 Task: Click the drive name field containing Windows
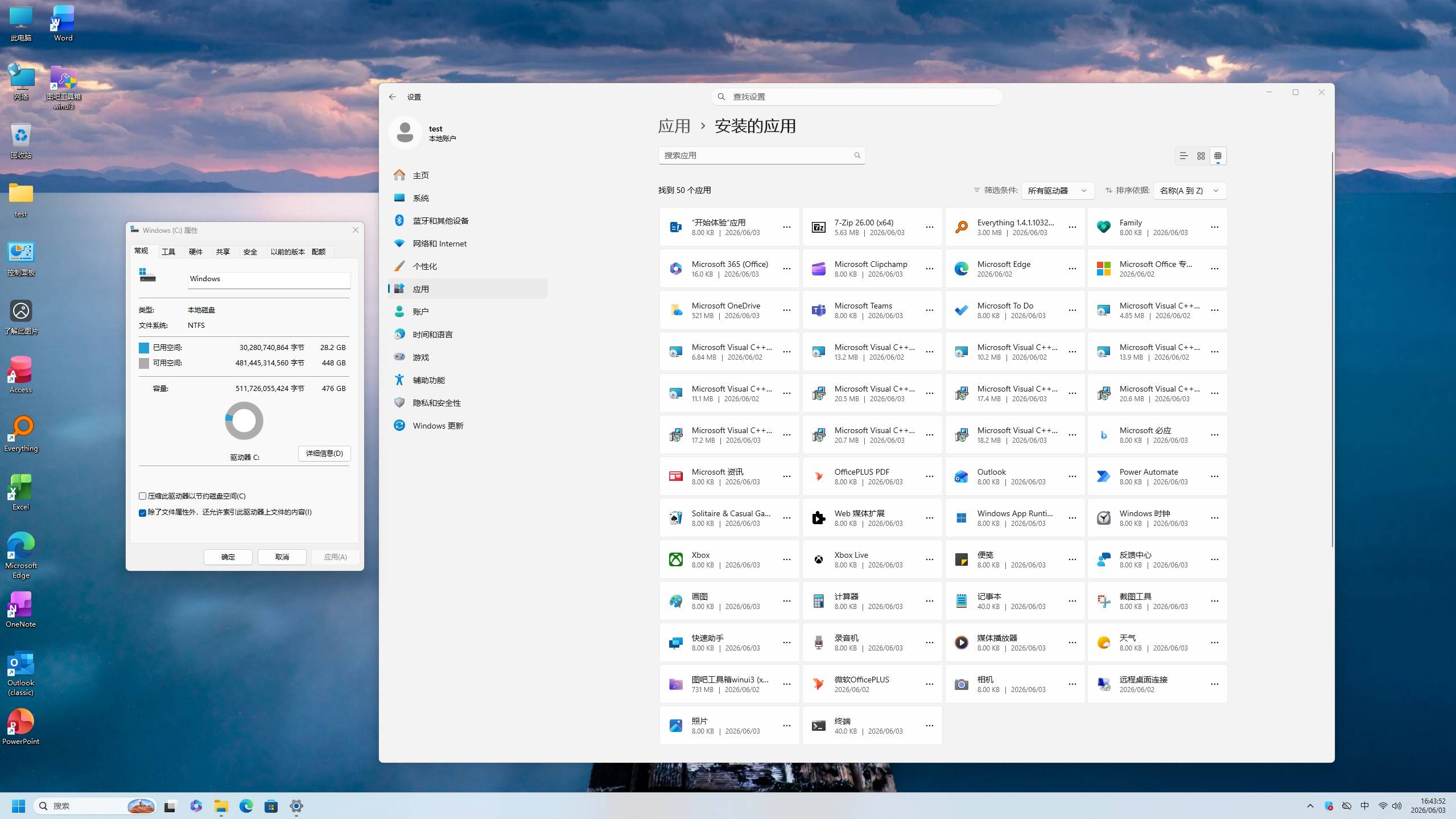click(269, 279)
